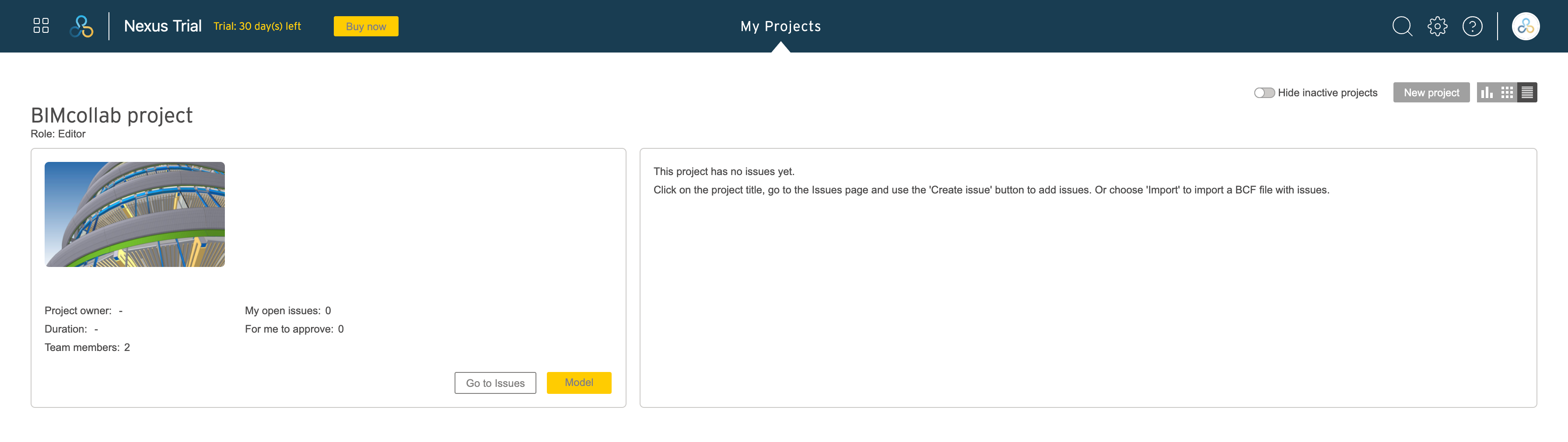
Task: Click the BIMcollab logo in header
Action: click(81, 26)
